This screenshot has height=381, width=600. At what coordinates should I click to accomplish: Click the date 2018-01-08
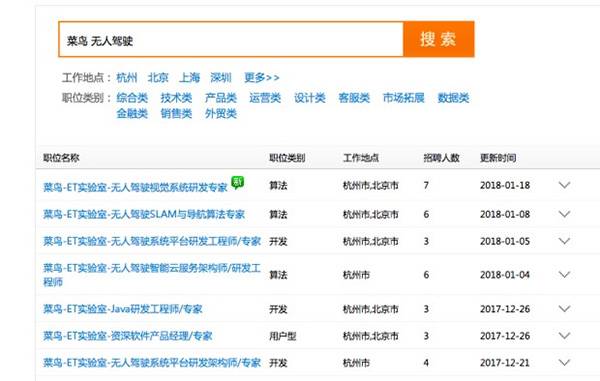coord(505,214)
